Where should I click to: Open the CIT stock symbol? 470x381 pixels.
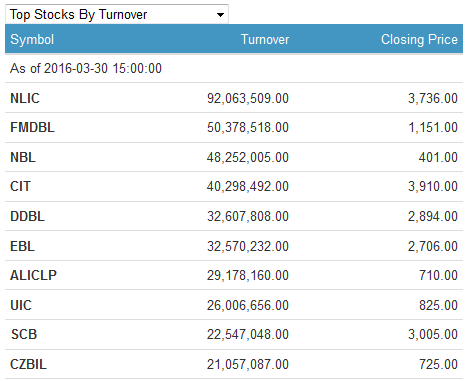(20, 186)
